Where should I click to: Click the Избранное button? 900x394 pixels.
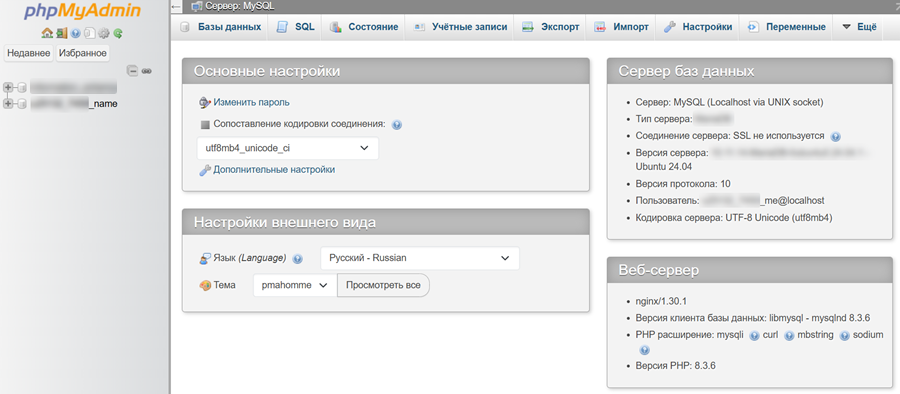(x=83, y=53)
